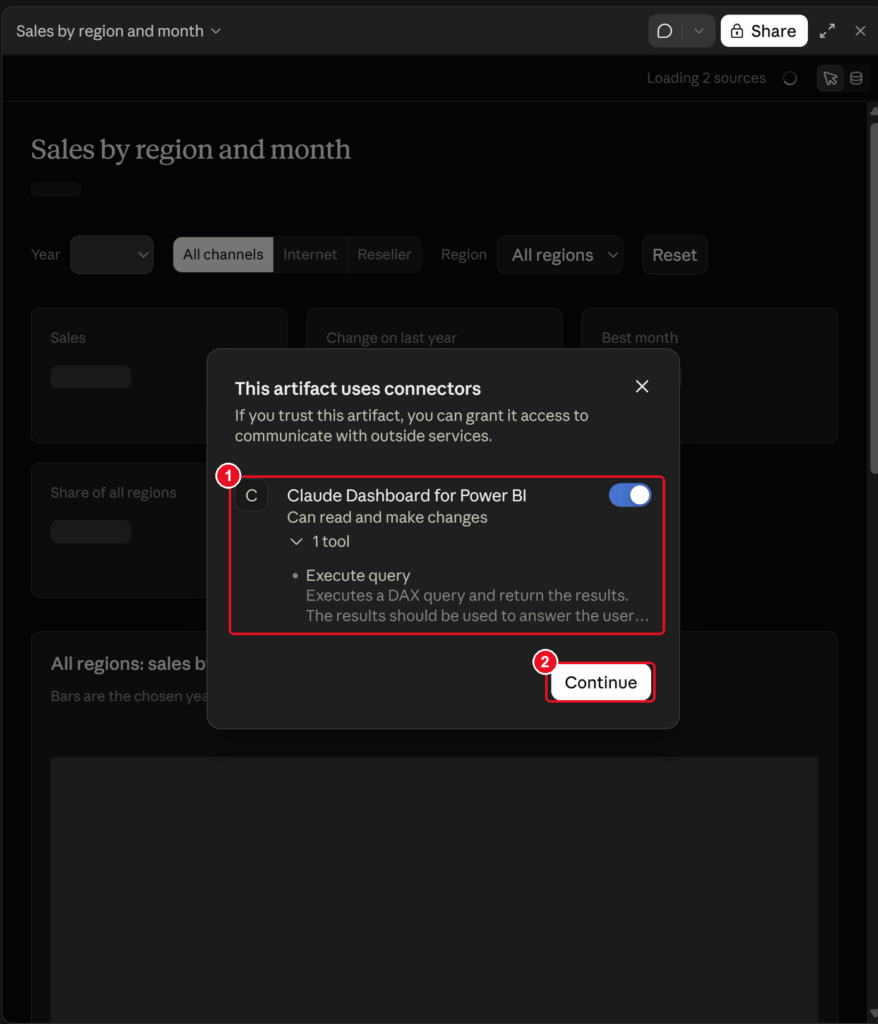This screenshot has height=1024, width=878.
Task: Click 'Can read and make changes' text
Action: [387, 517]
